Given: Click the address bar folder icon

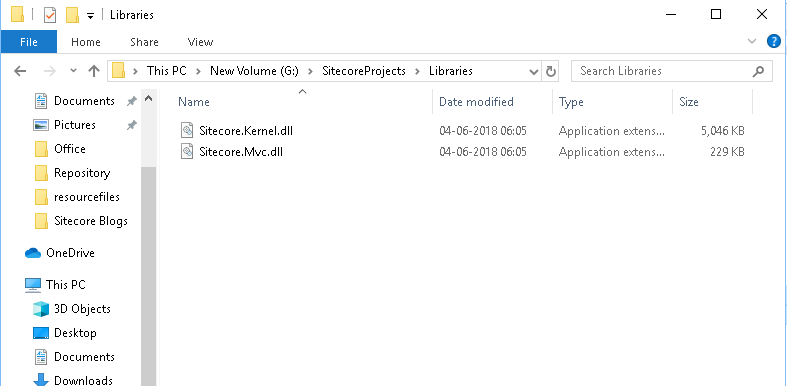Looking at the screenshot, I should [118, 71].
